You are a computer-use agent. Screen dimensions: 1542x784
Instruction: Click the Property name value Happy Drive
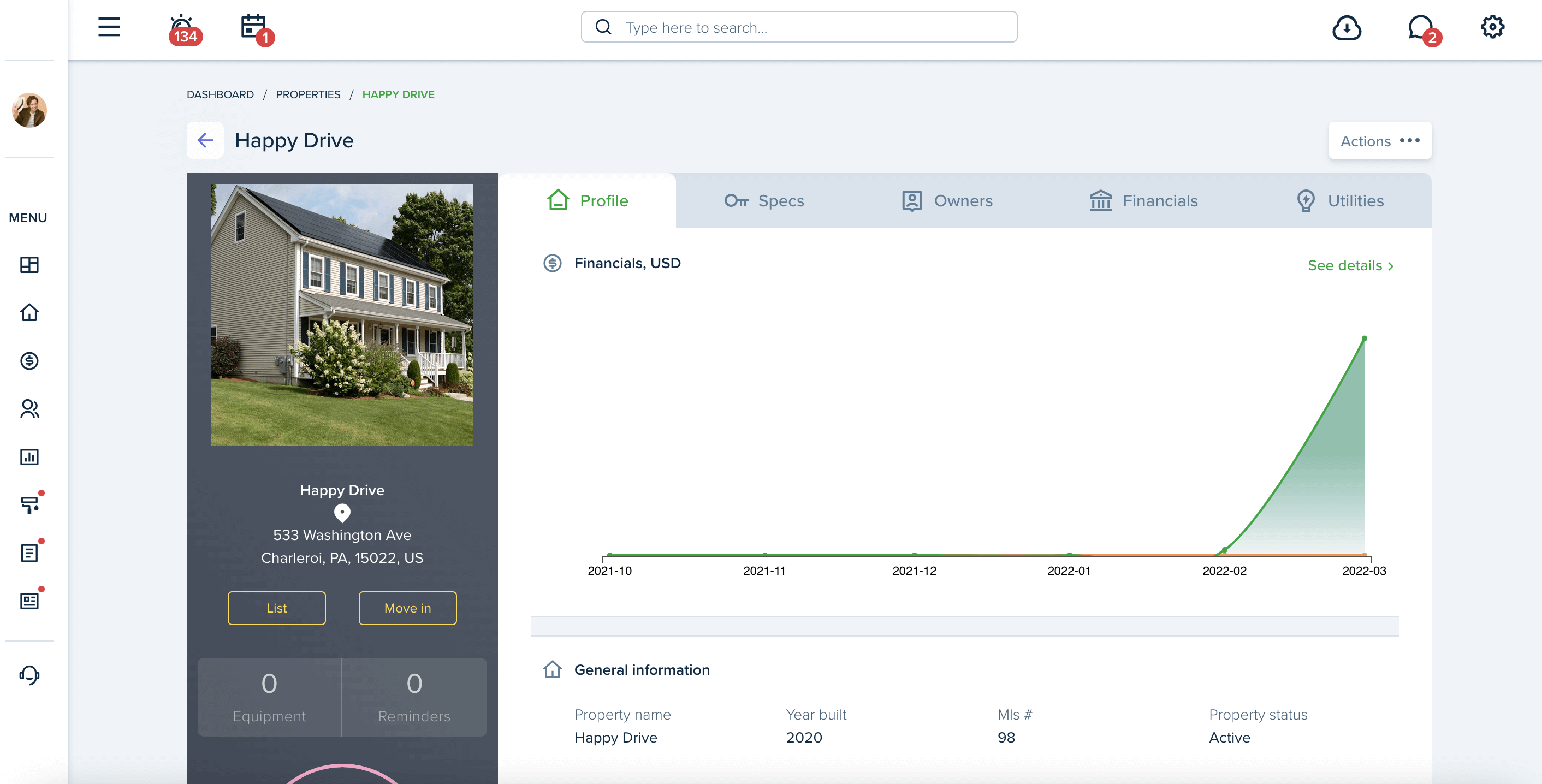pos(615,738)
